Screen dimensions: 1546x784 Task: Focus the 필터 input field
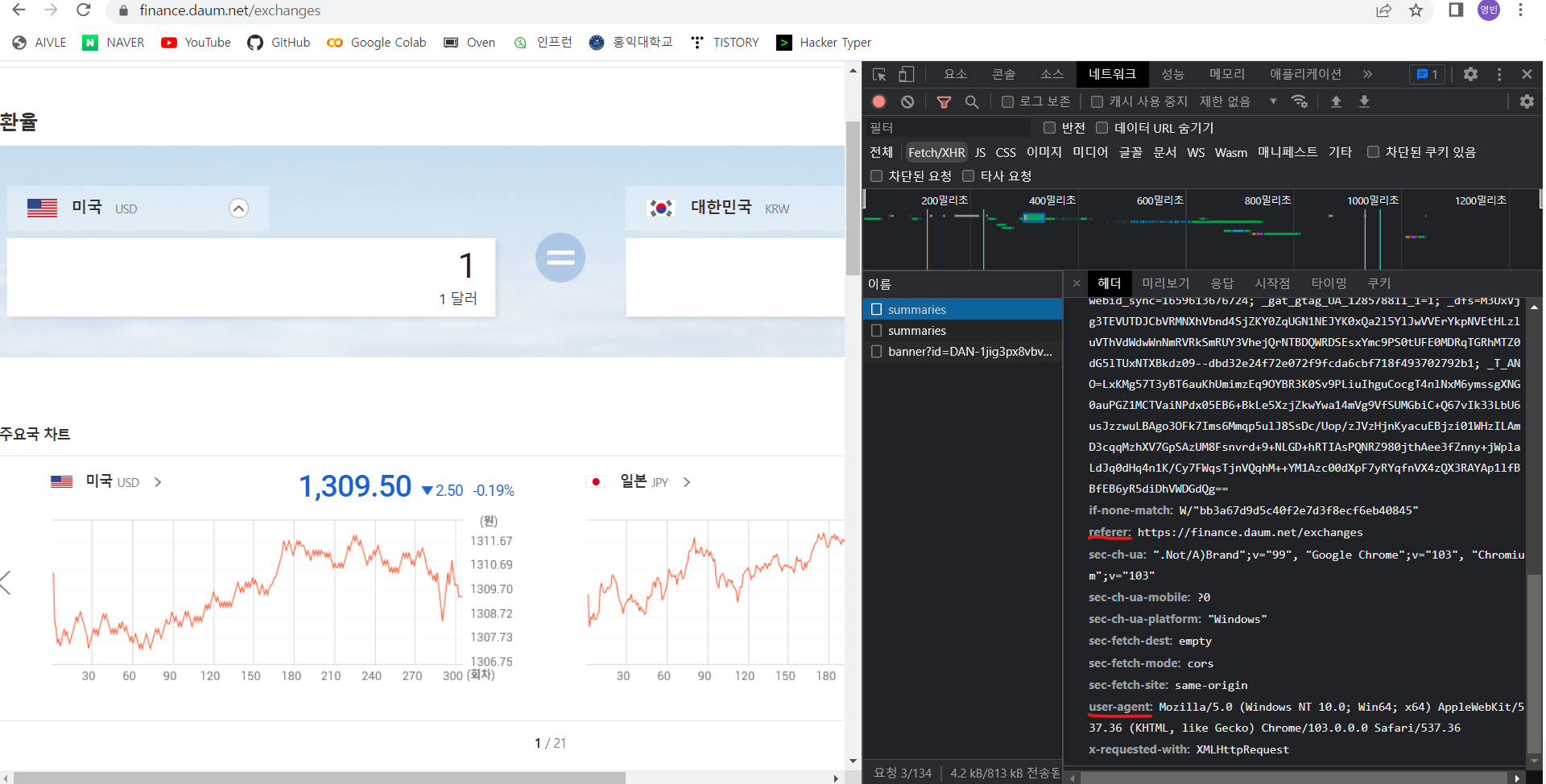click(949, 127)
